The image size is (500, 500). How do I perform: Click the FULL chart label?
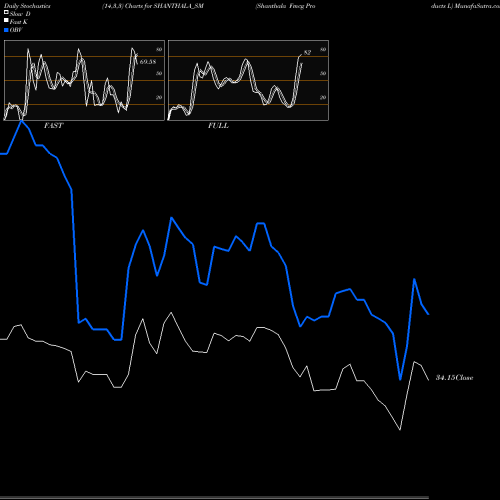[x=218, y=126]
